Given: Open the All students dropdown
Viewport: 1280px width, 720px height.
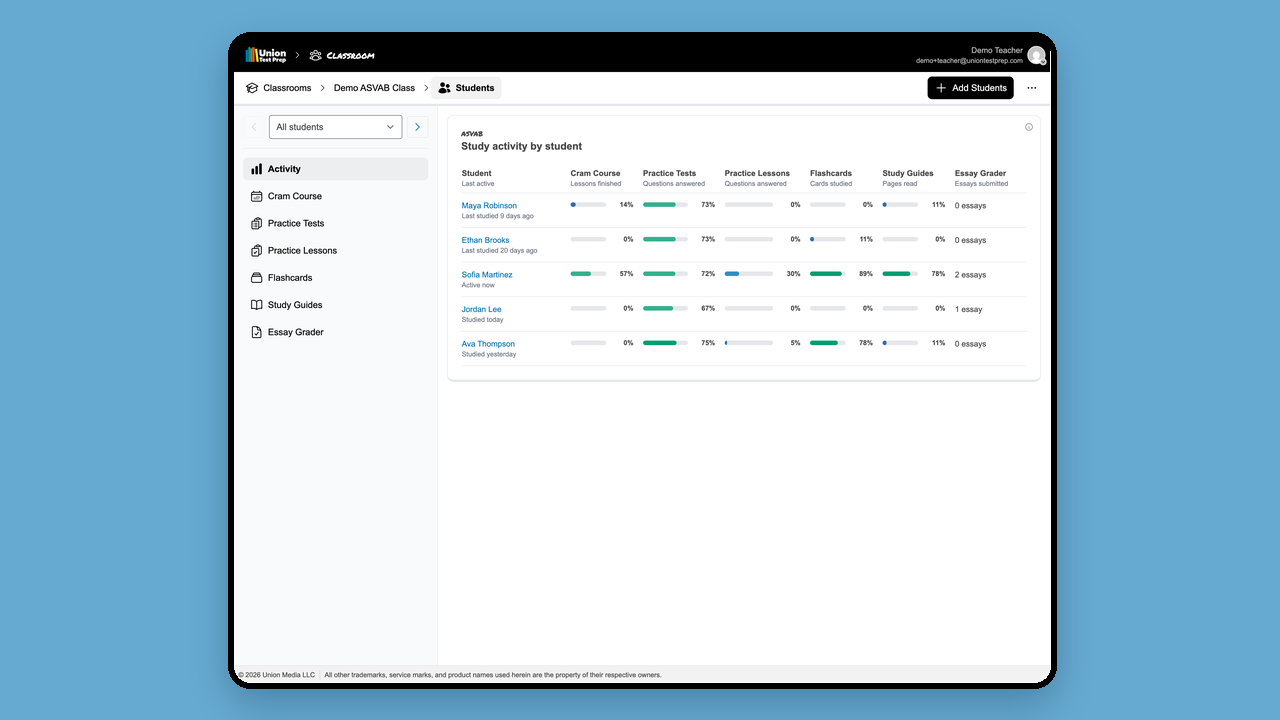Looking at the screenshot, I should (335, 127).
